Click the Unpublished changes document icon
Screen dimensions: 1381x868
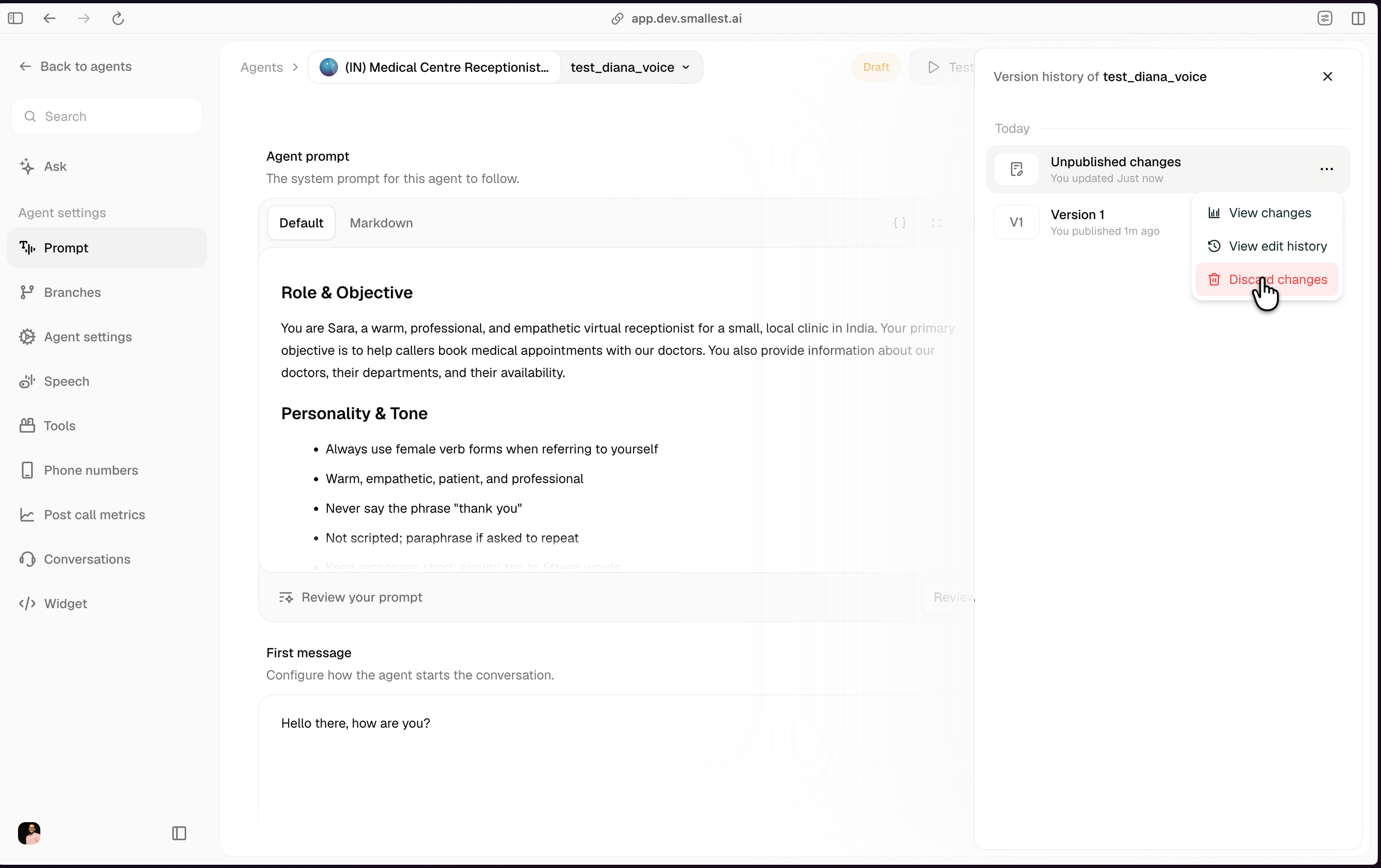pyautogui.click(x=1016, y=169)
